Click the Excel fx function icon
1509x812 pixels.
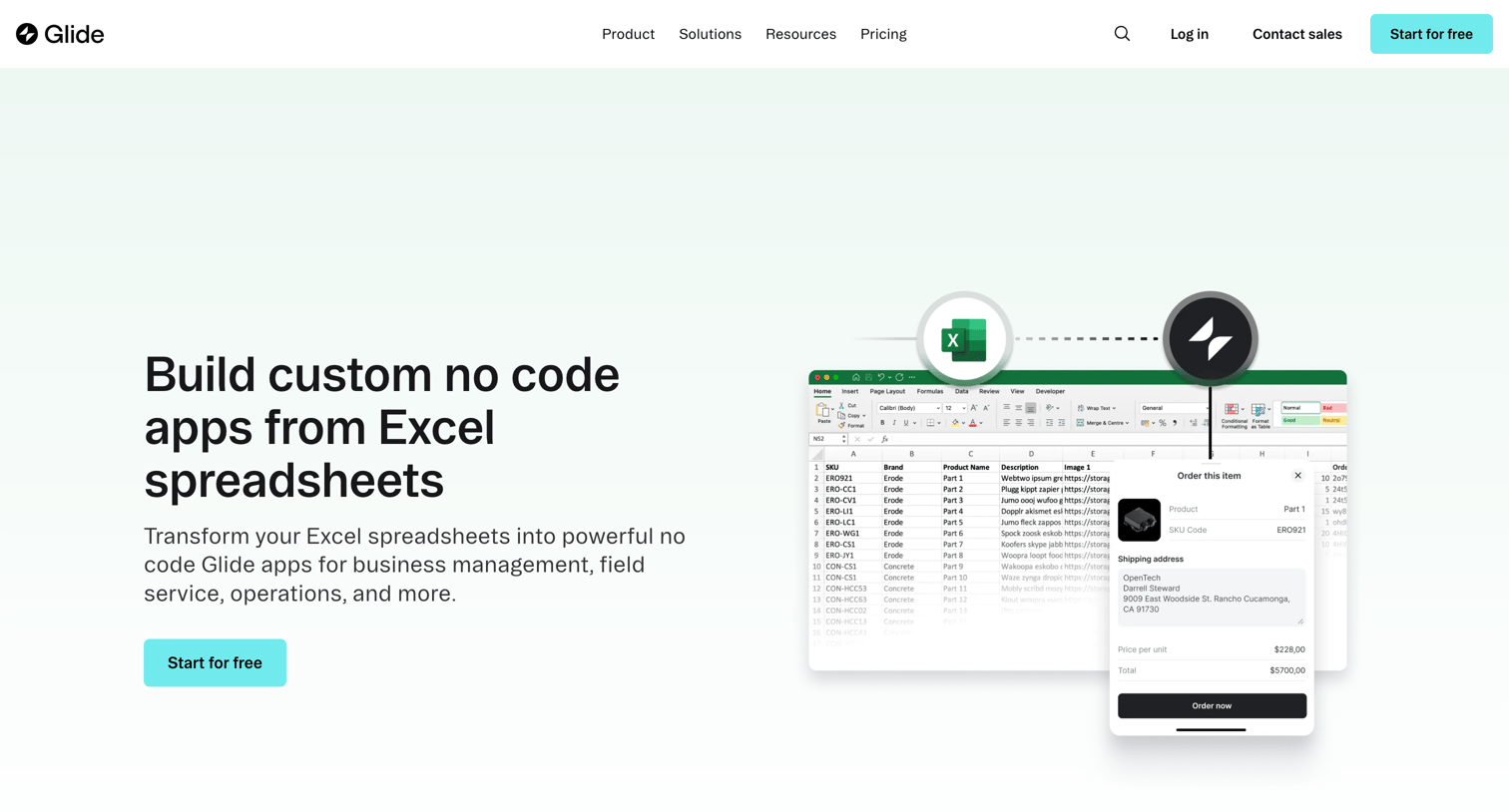(x=884, y=439)
